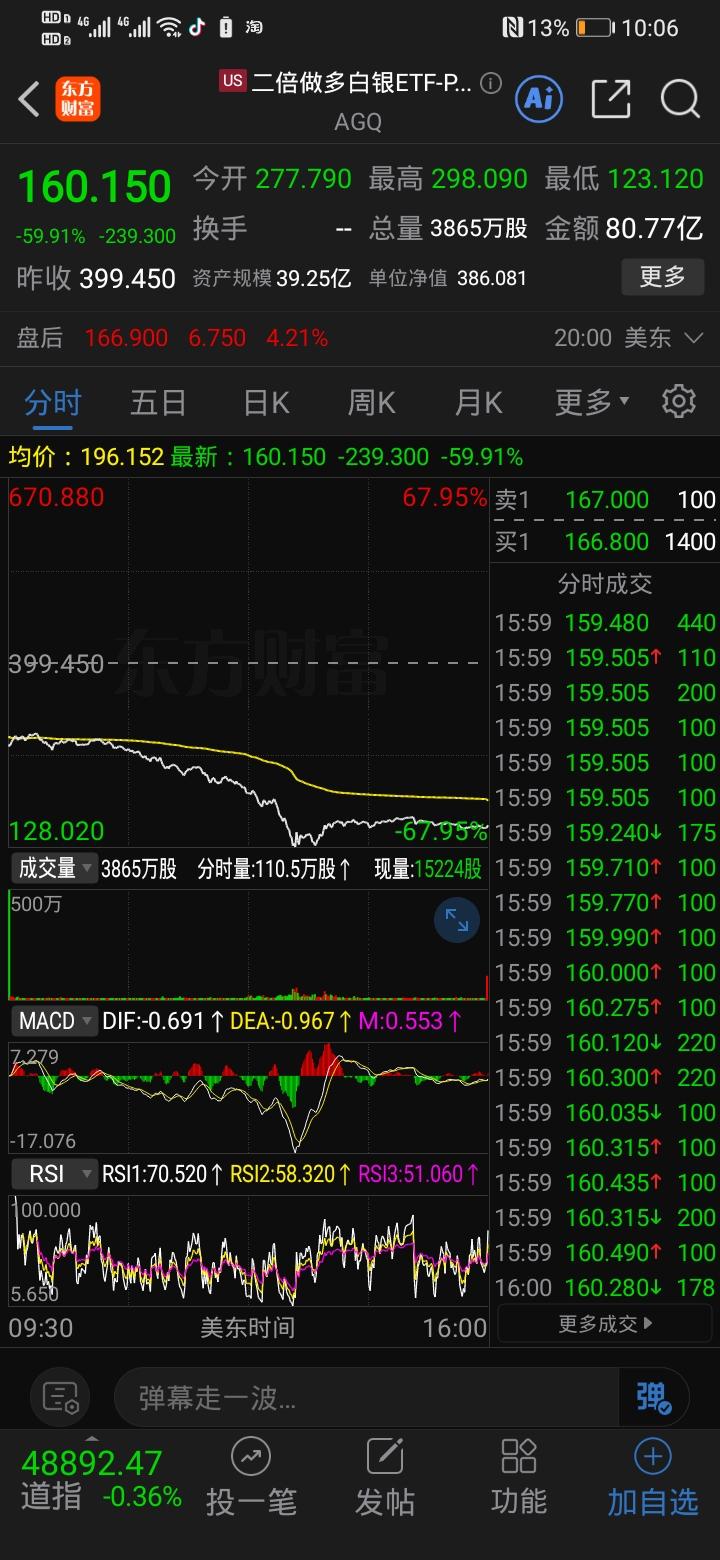The height and width of the screenshot is (1560, 720).
Task: Expand the 盘后 after-hours row arrow
Action: 693,338
